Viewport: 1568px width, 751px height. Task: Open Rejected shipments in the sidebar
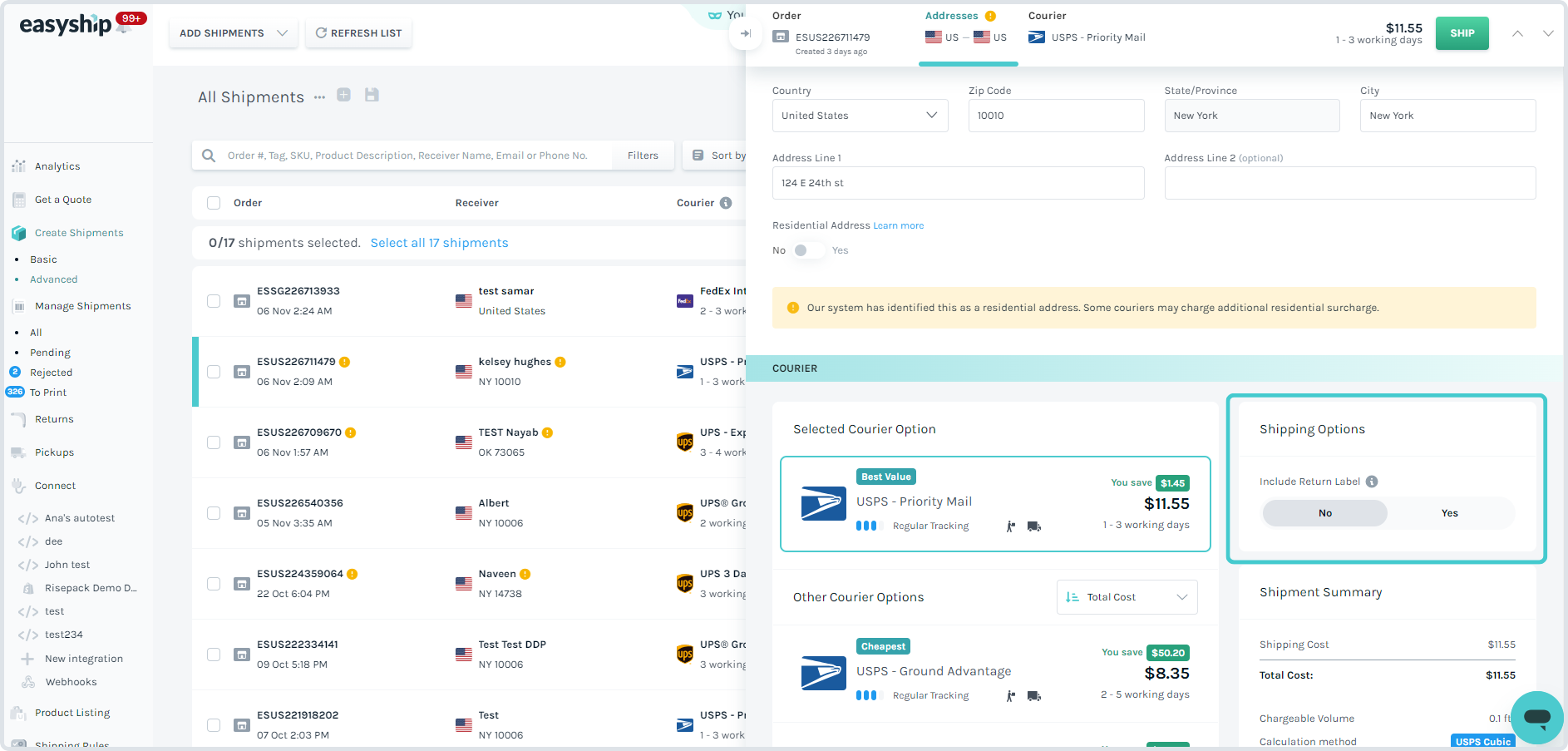point(51,373)
